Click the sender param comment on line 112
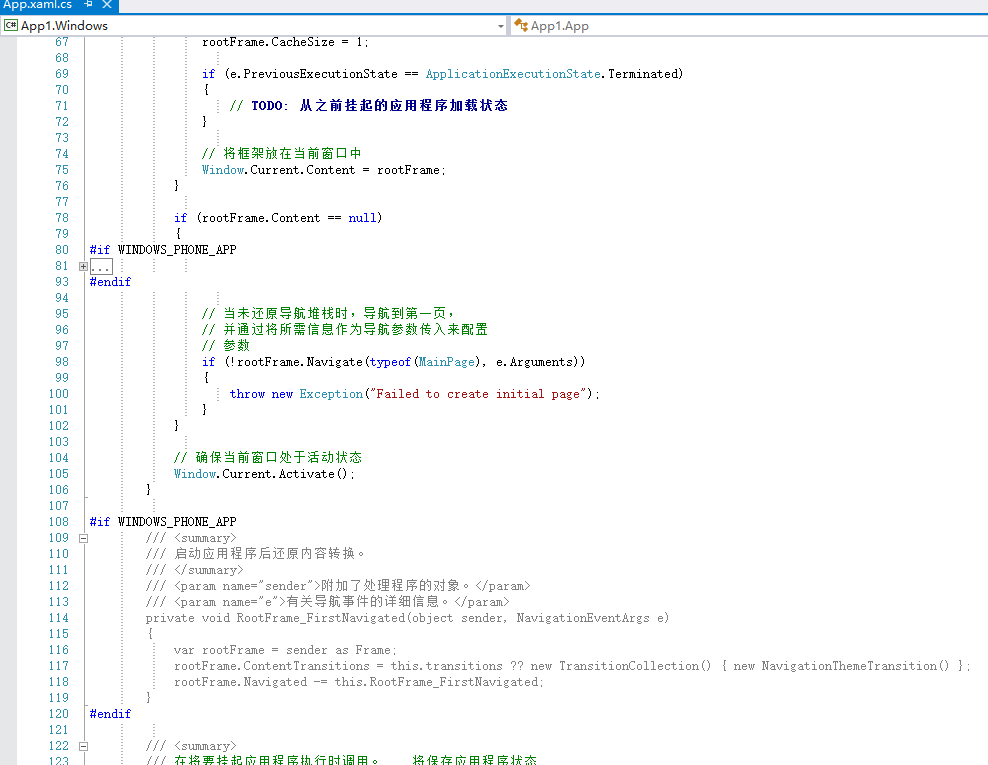The height and width of the screenshot is (765, 988). (x=338, y=586)
